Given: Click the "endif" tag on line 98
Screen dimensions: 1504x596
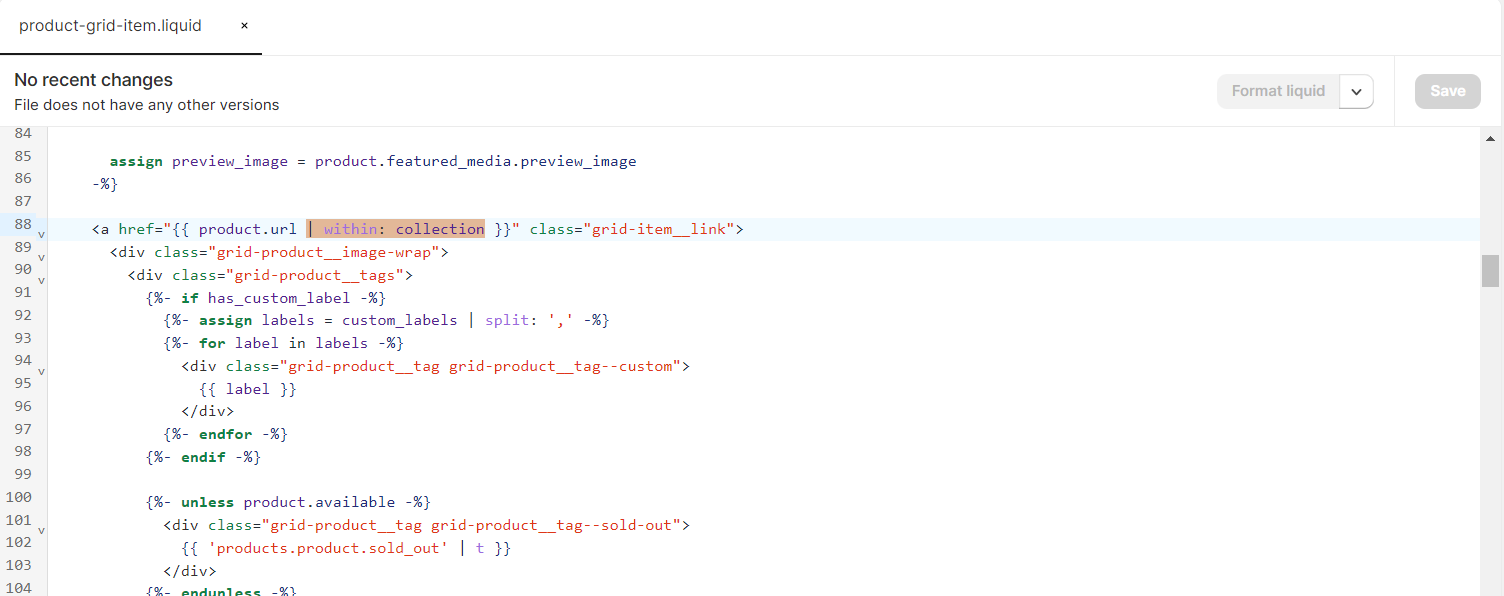Looking at the screenshot, I should coord(204,457).
